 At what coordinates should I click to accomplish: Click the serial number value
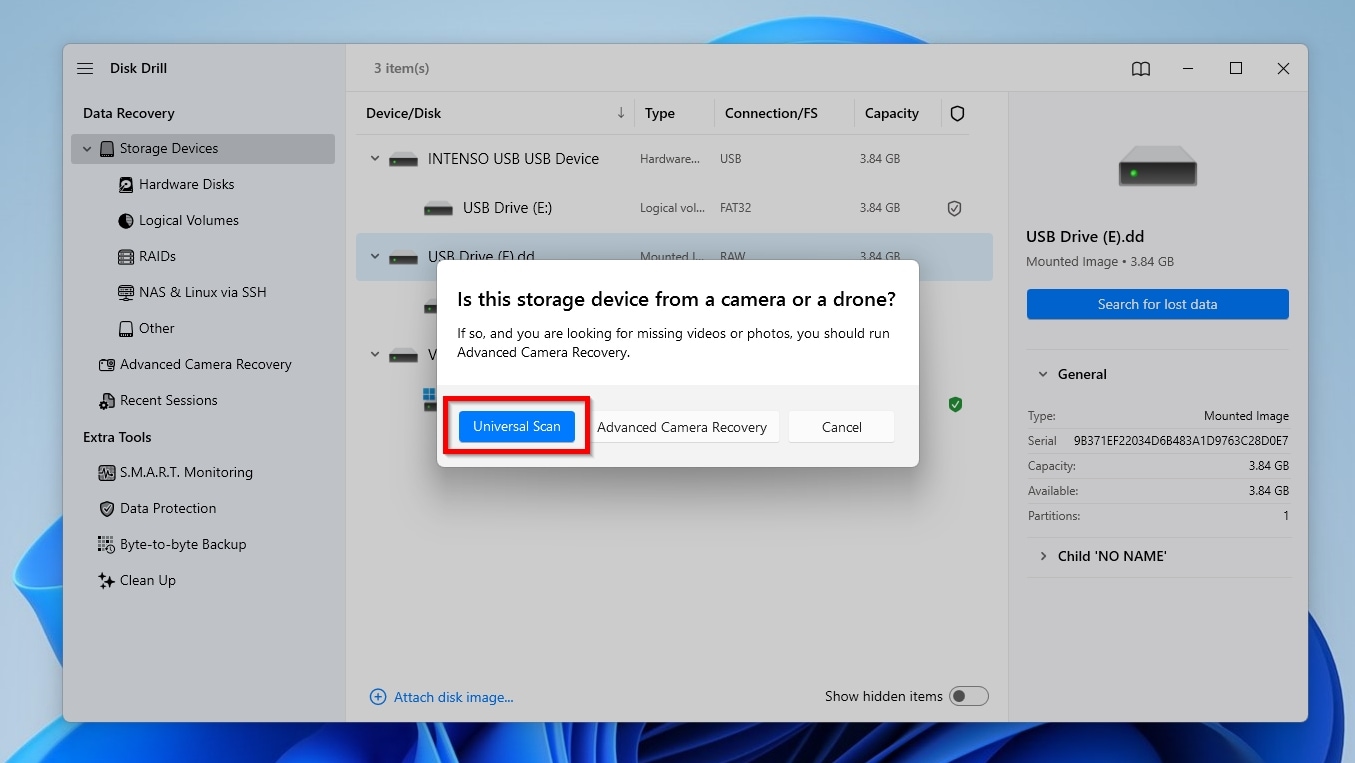(x=1181, y=441)
